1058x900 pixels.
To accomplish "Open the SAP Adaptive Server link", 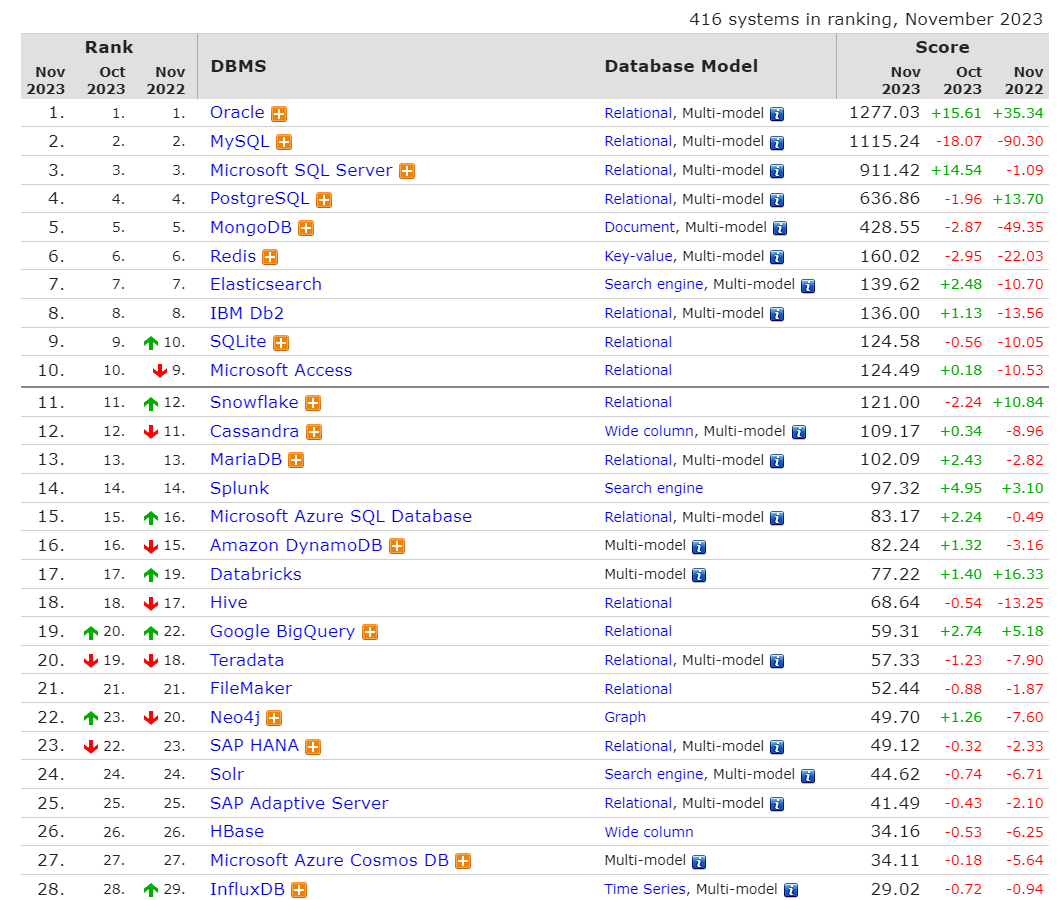I will pos(299,804).
